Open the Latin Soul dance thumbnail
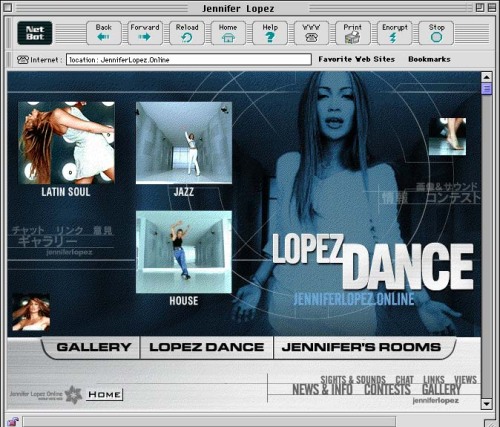Screen dimensions: 500x427 [x=66, y=143]
